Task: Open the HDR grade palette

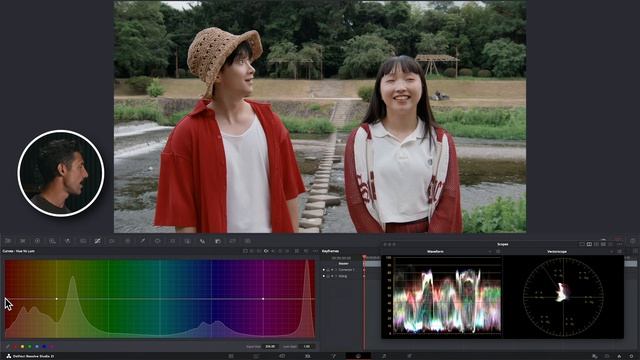Action: coord(52,241)
